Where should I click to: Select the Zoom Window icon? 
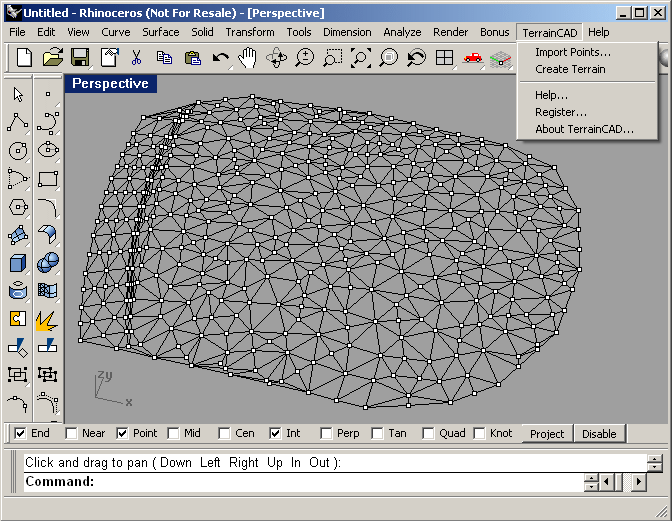point(333,57)
